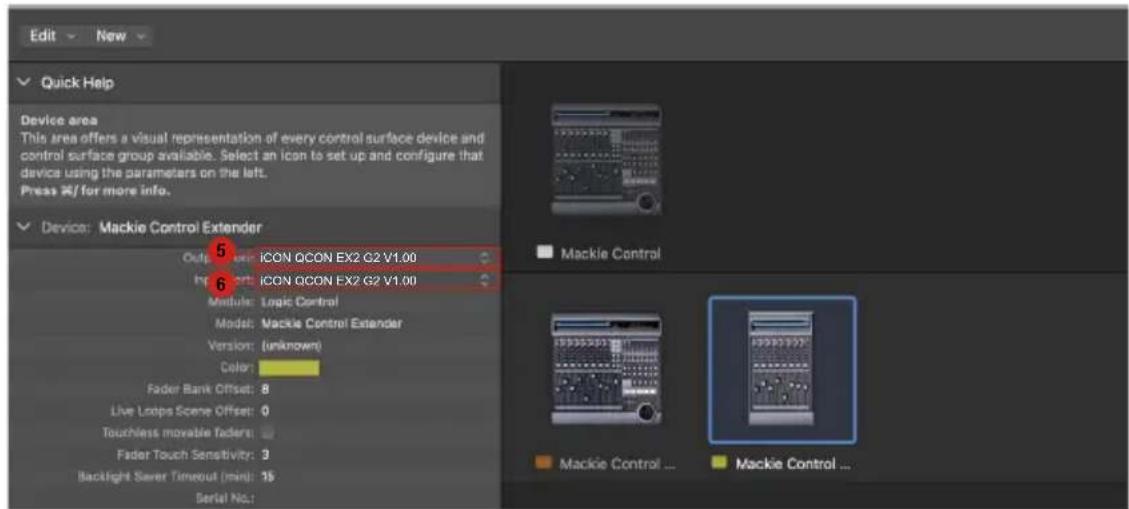Click white color square beside Mackie Control label

point(545,252)
